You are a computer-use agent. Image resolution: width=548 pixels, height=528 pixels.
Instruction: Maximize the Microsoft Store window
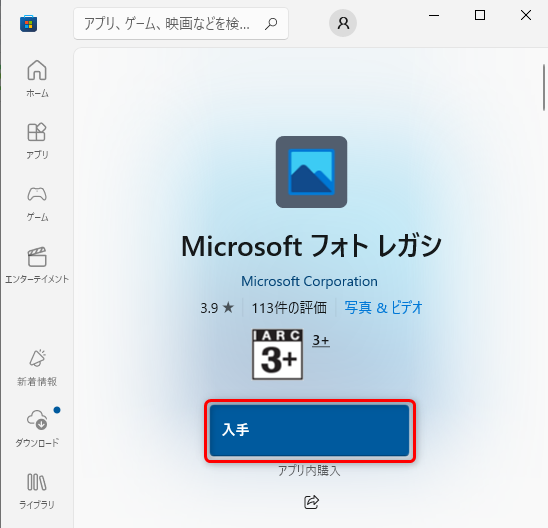(480, 15)
